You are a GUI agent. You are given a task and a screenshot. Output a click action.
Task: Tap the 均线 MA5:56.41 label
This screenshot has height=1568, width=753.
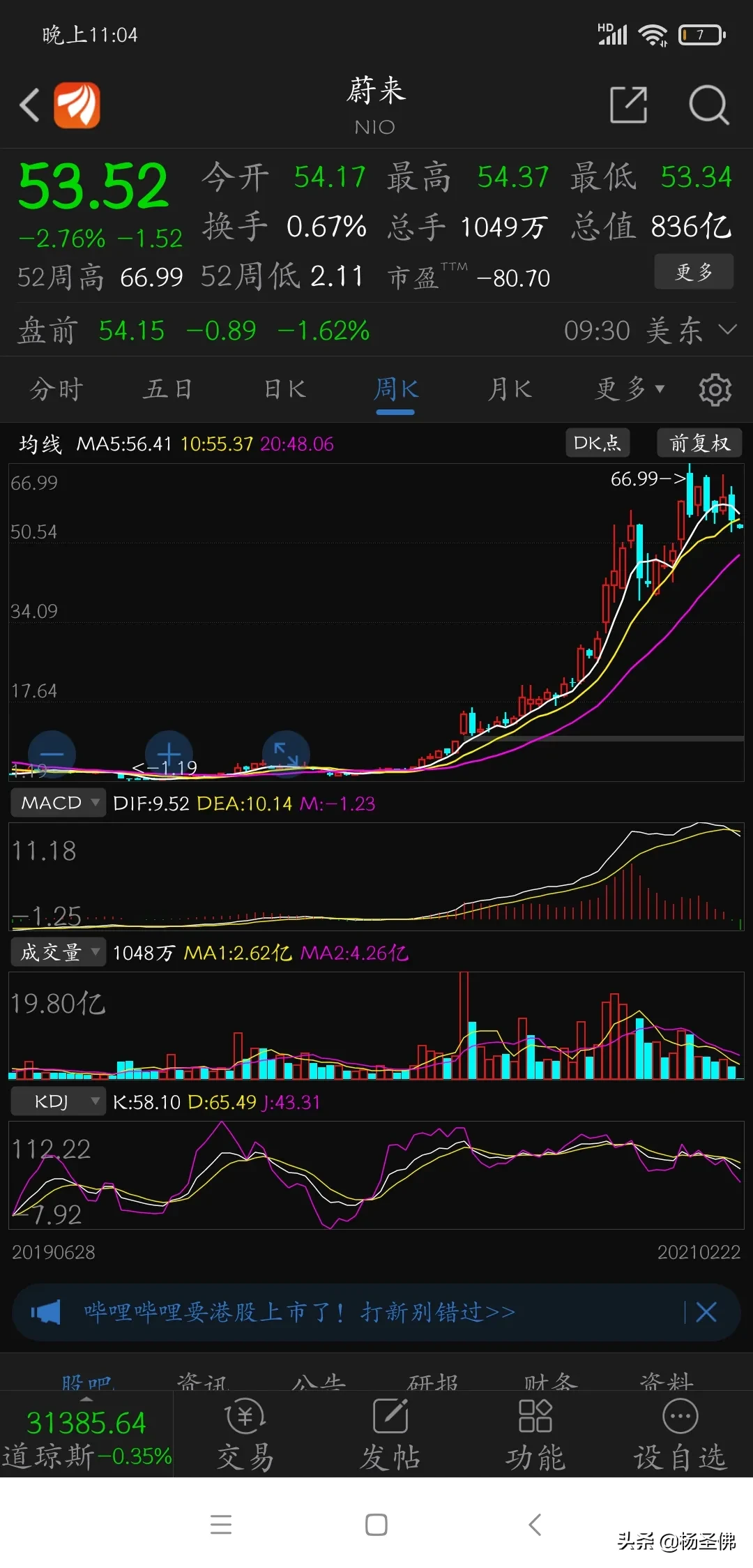pyautogui.click(x=95, y=444)
